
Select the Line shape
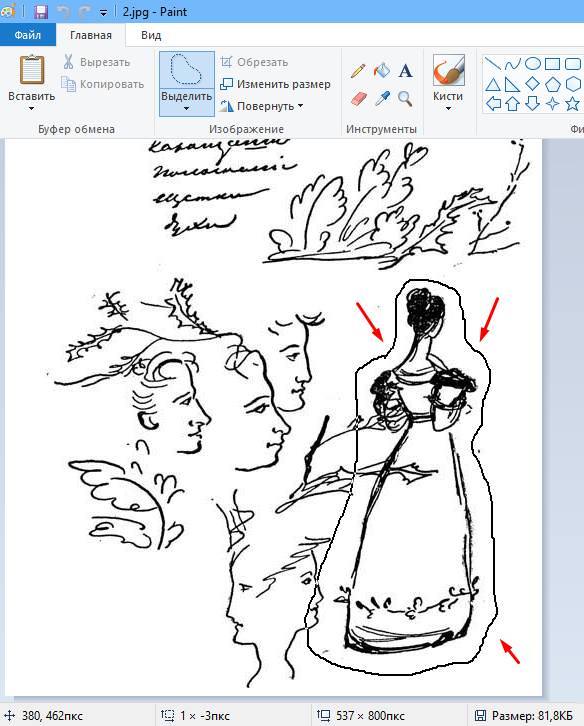493,63
